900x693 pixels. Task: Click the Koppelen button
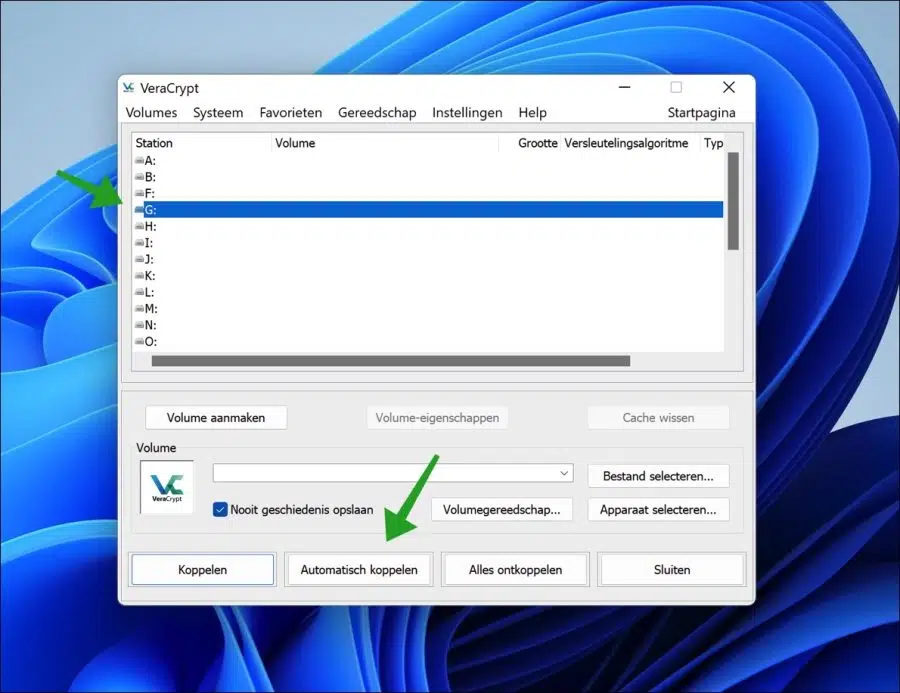203,570
